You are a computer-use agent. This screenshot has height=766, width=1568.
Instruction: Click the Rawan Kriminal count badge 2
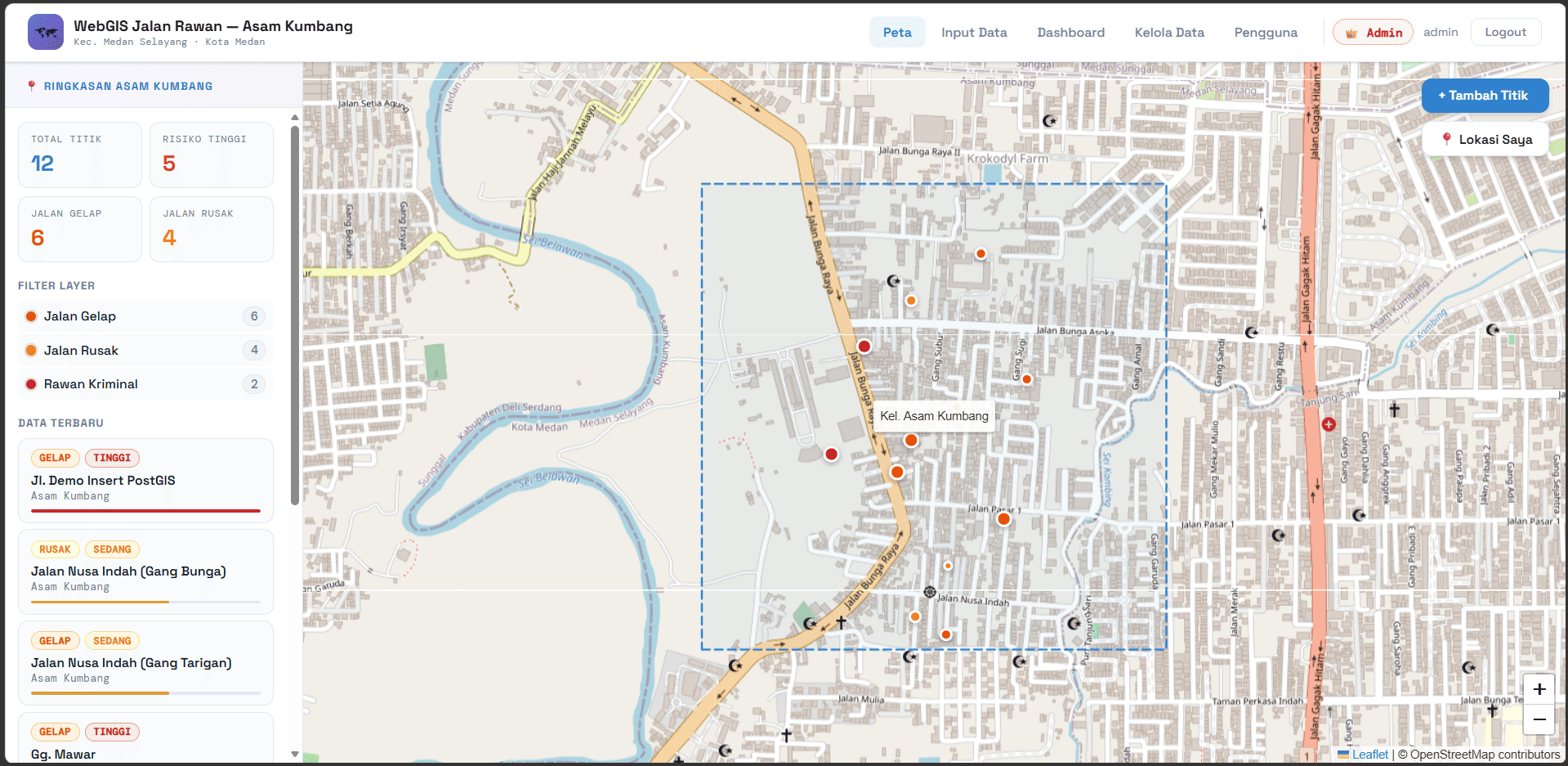254,384
